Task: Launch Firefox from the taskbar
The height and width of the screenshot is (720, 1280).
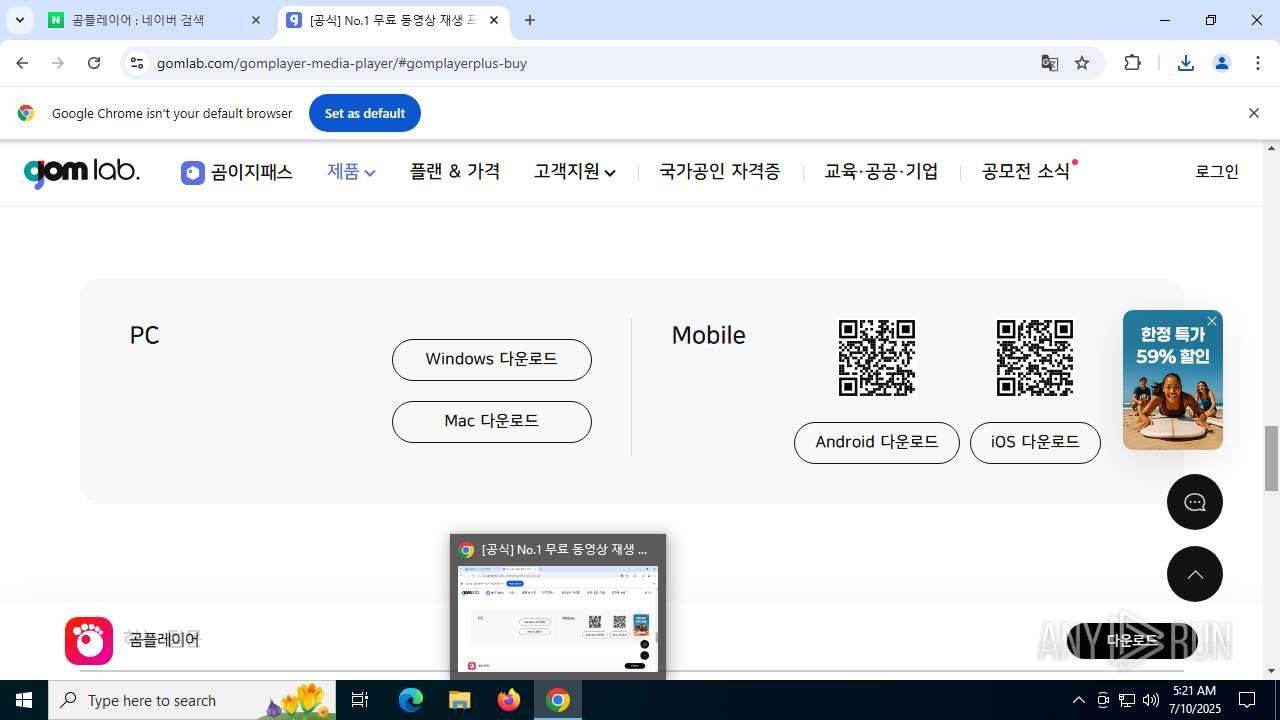Action: coord(509,700)
